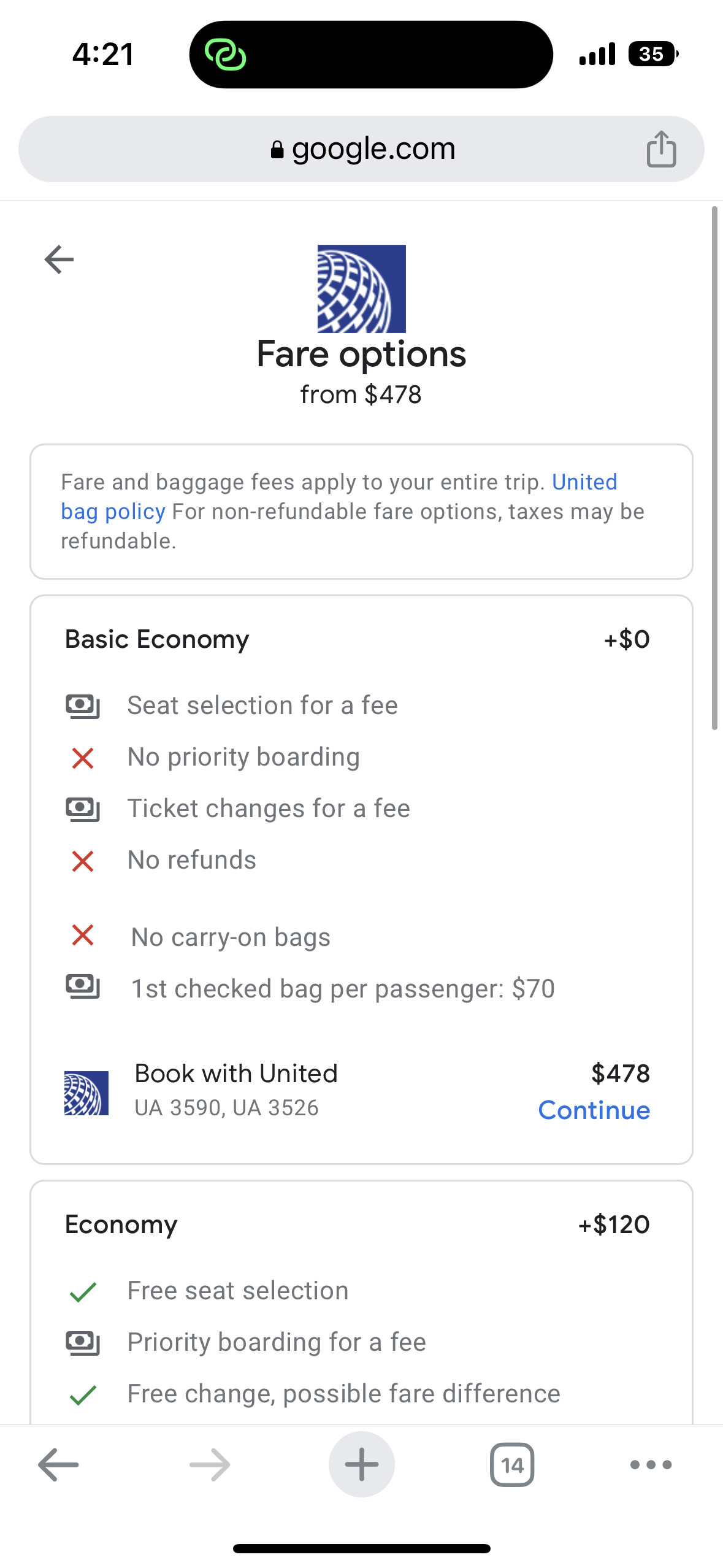The width and height of the screenshot is (723, 1568).
Task: Open the browser more options menu
Action: pos(651,1465)
